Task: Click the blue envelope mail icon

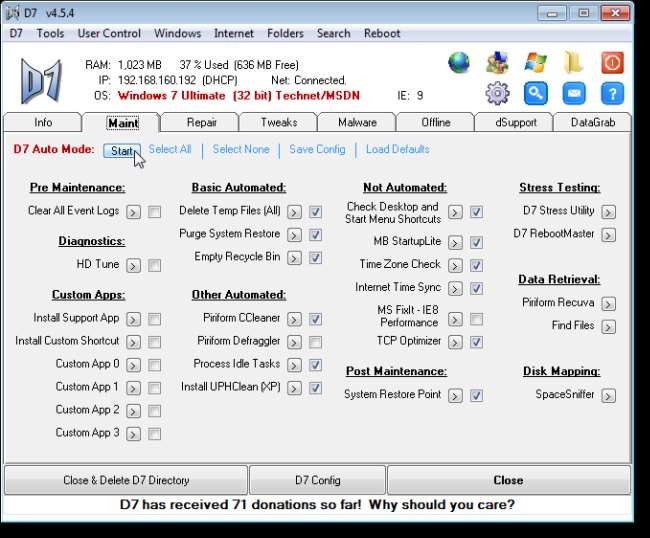Action: [573, 94]
